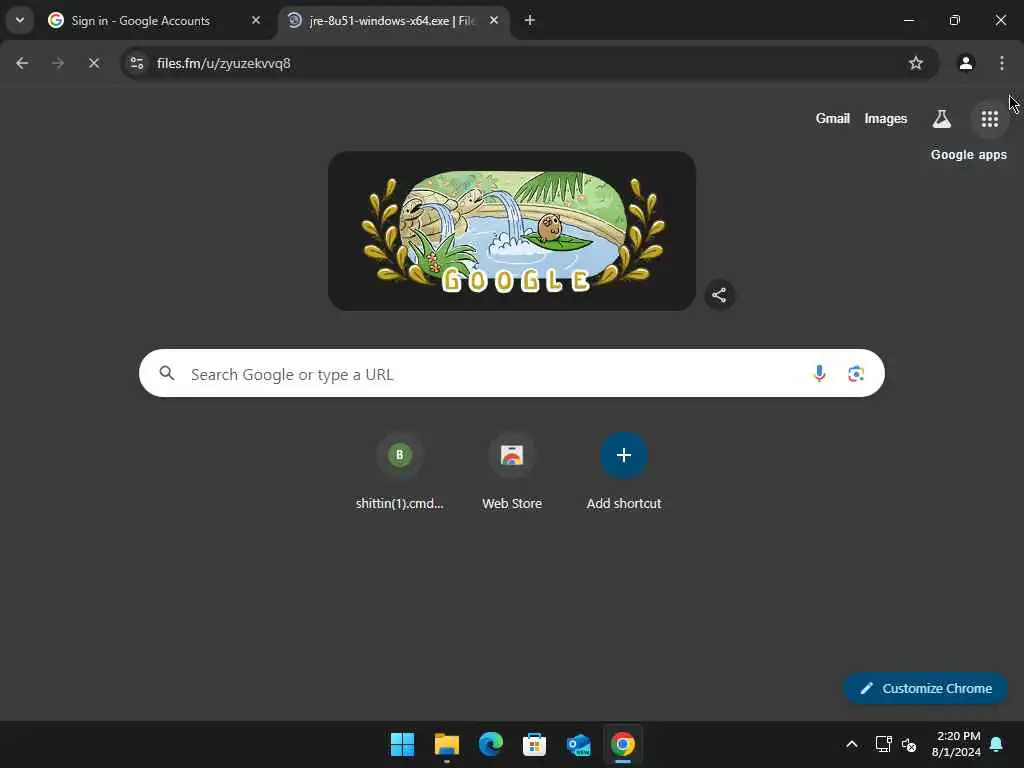Click the Google Doodle image

tap(512, 231)
